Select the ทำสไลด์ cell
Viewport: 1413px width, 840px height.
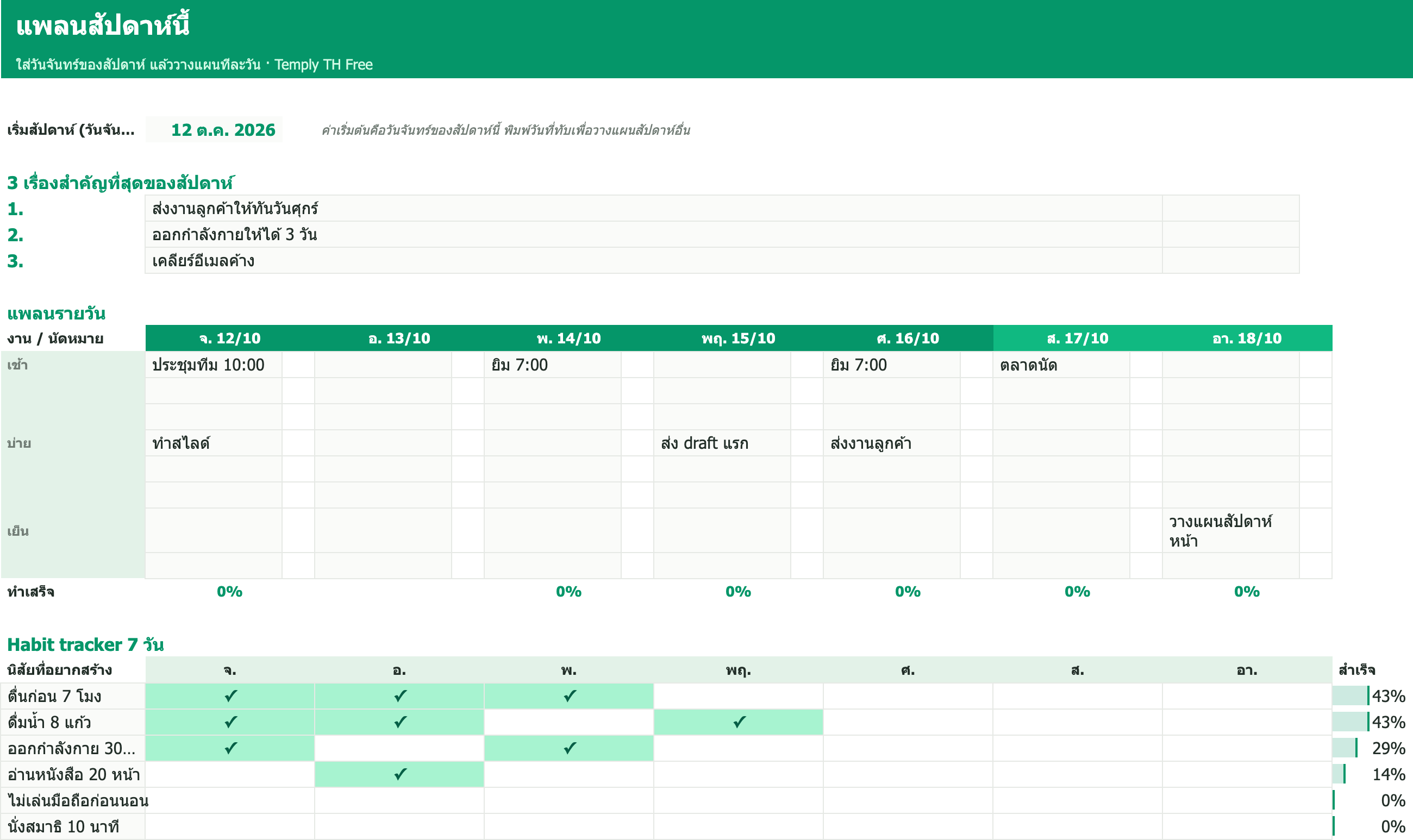click(x=214, y=443)
